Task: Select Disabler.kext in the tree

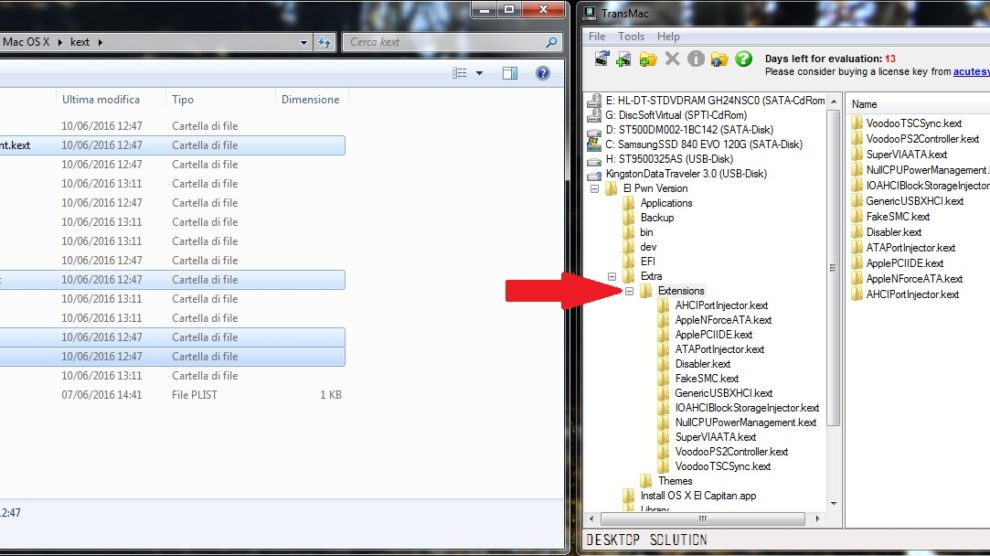Action: pos(702,364)
